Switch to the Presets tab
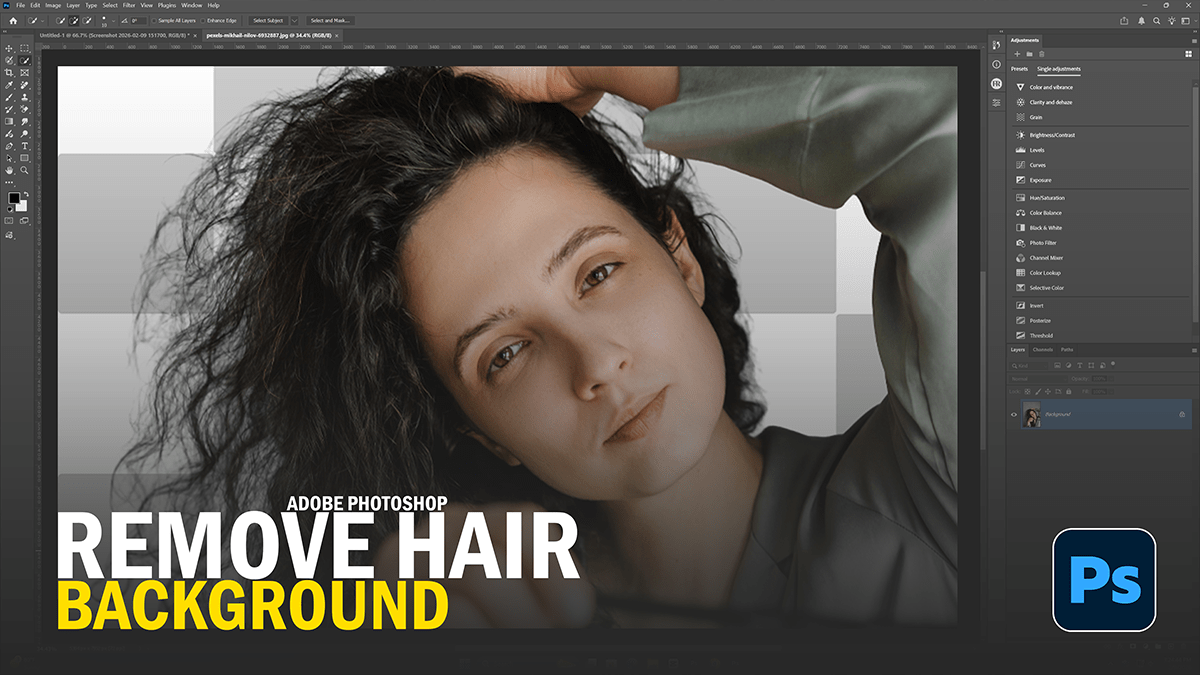The width and height of the screenshot is (1200, 675). tap(1019, 69)
